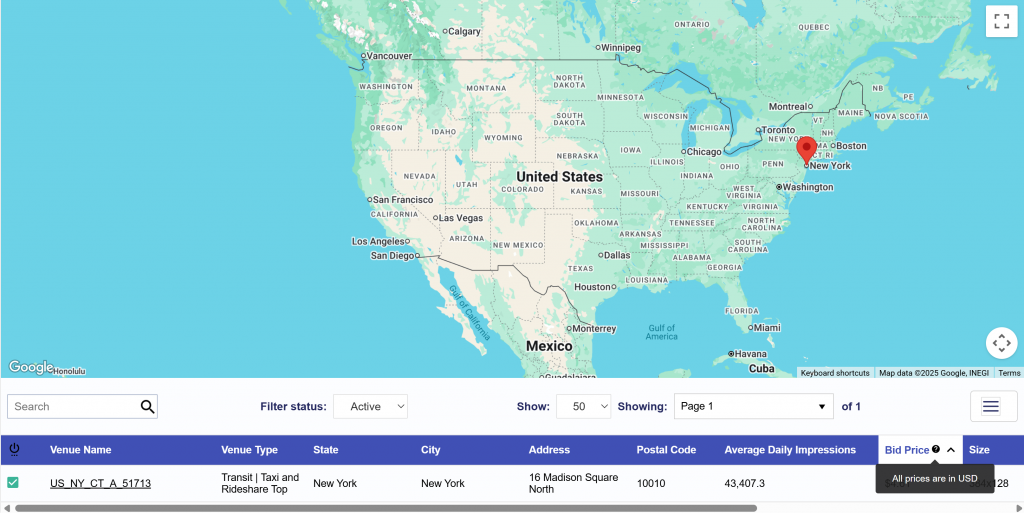Click the Havana label on map
The height and width of the screenshot is (513, 1024).
coord(750,354)
